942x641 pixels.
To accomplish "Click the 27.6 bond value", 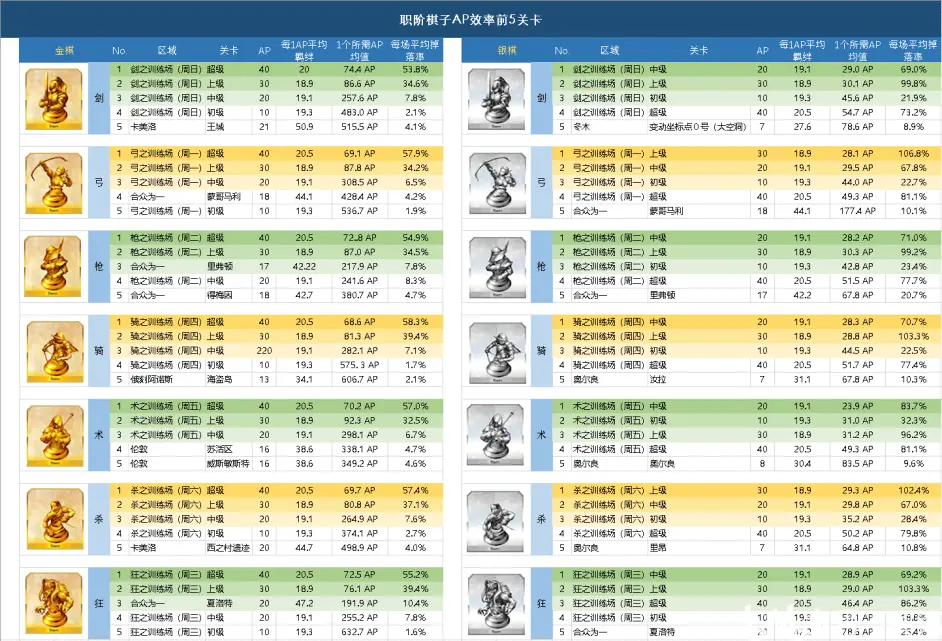I will click(802, 127).
